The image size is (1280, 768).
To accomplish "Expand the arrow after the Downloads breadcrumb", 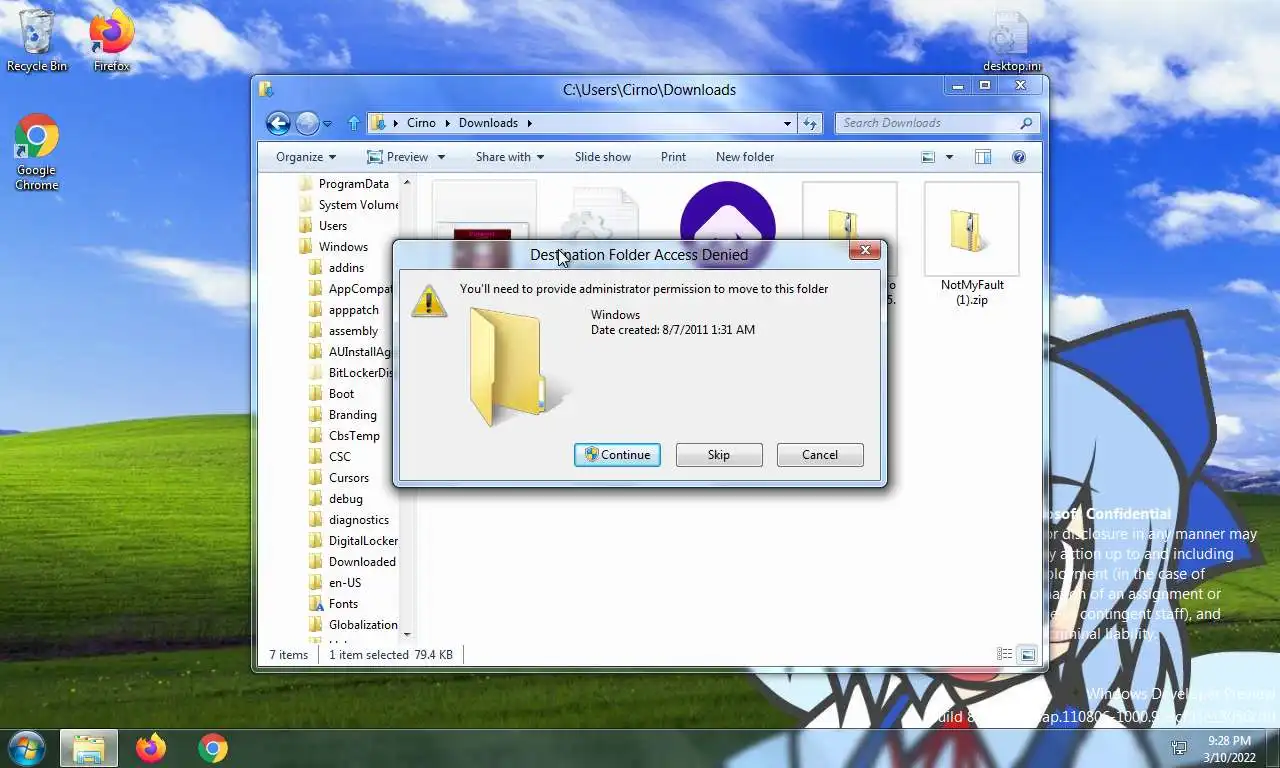I will point(530,123).
